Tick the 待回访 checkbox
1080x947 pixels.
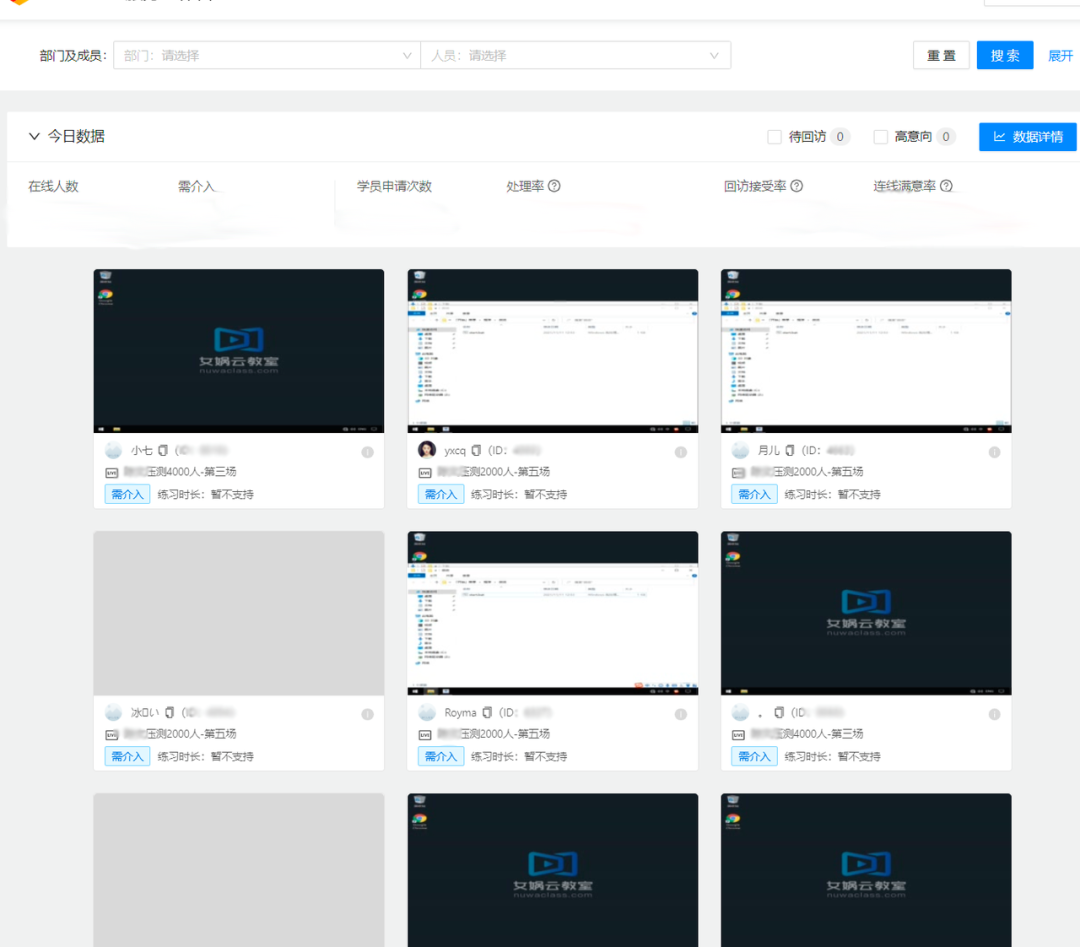click(774, 137)
